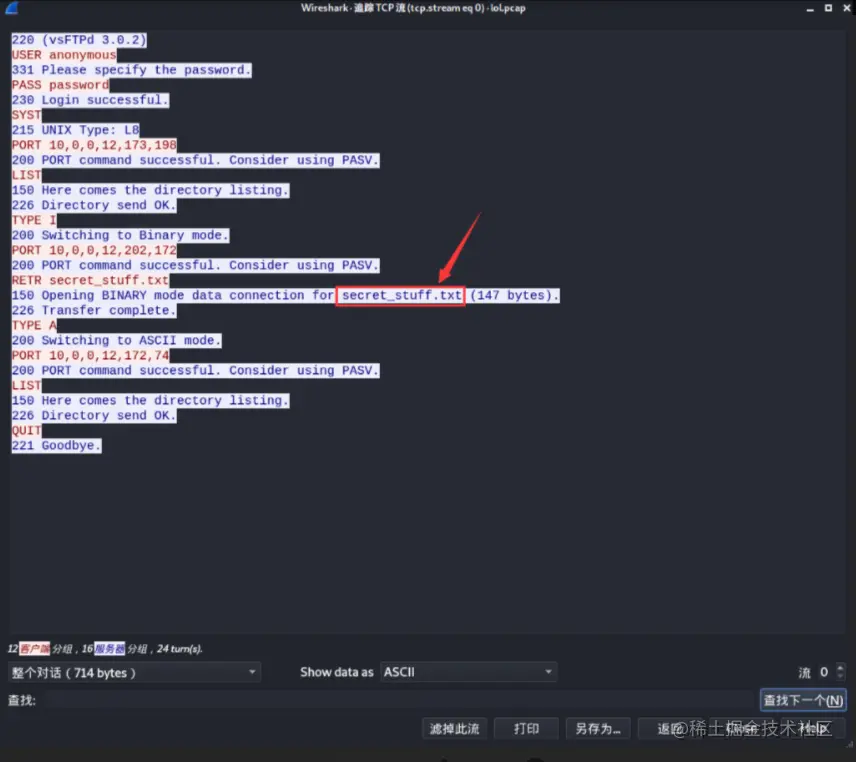Click the Print button
Viewport: 856px width, 762px height.
tap(526, 729)
